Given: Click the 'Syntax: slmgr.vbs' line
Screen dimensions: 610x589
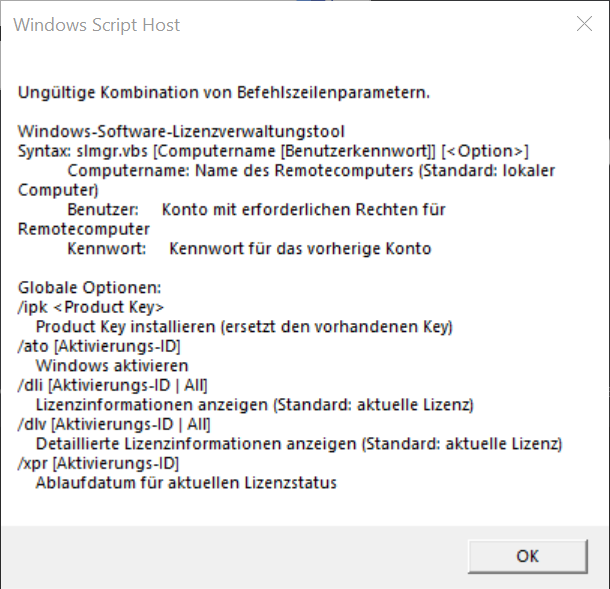Looking at the screenshot, I should pos(273,151).
